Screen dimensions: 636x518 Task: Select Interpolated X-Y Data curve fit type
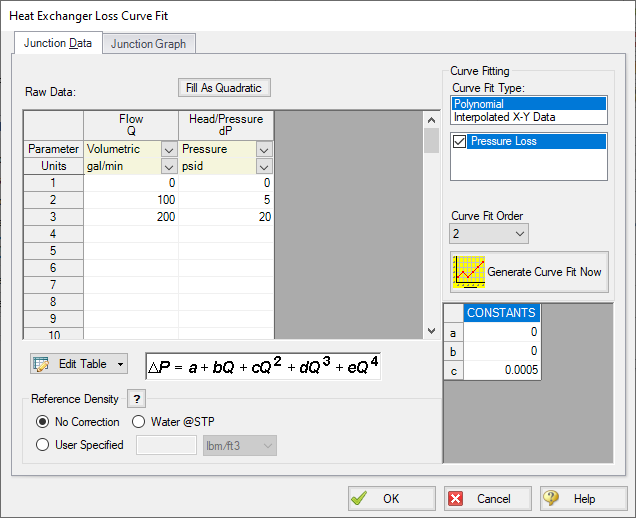click(504, 117)
